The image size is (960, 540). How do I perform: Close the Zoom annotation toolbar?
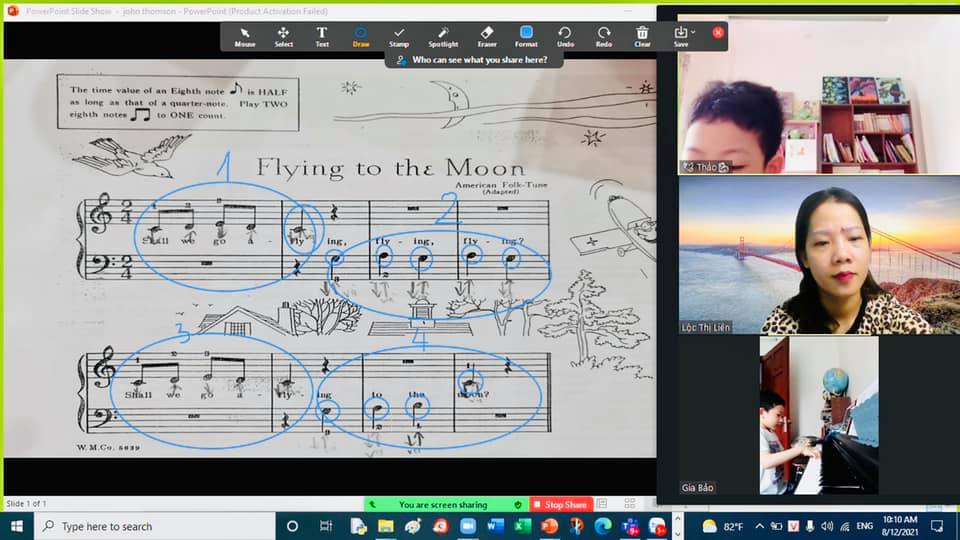[x=718, y=32]
